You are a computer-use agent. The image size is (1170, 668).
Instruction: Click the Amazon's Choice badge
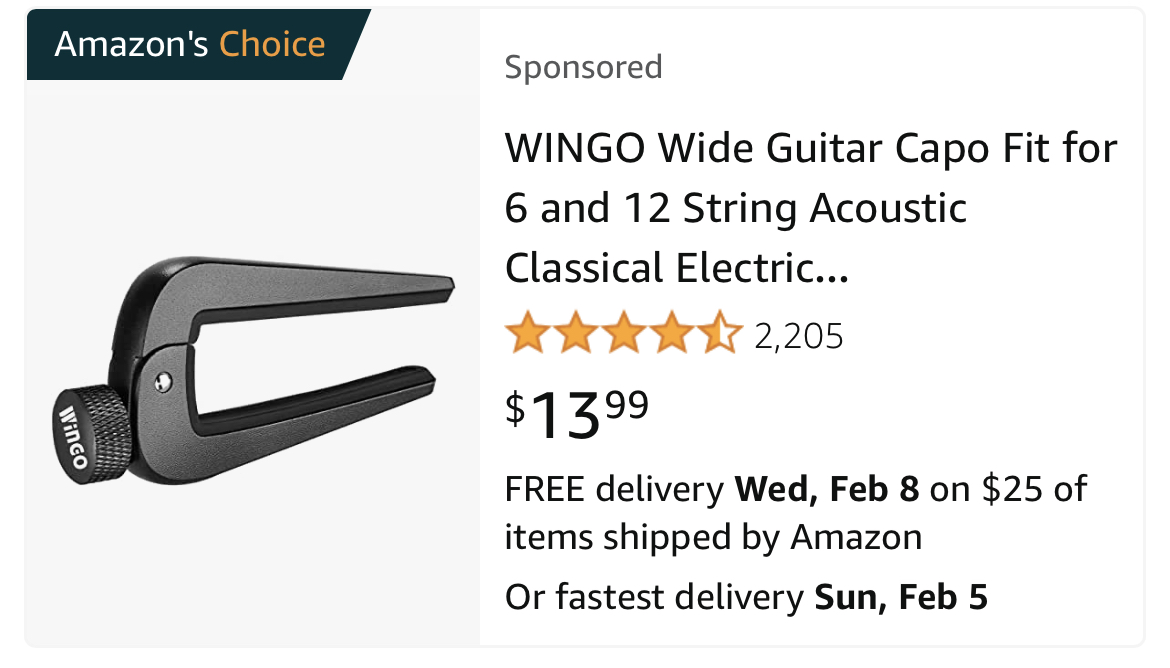(190, 44)
